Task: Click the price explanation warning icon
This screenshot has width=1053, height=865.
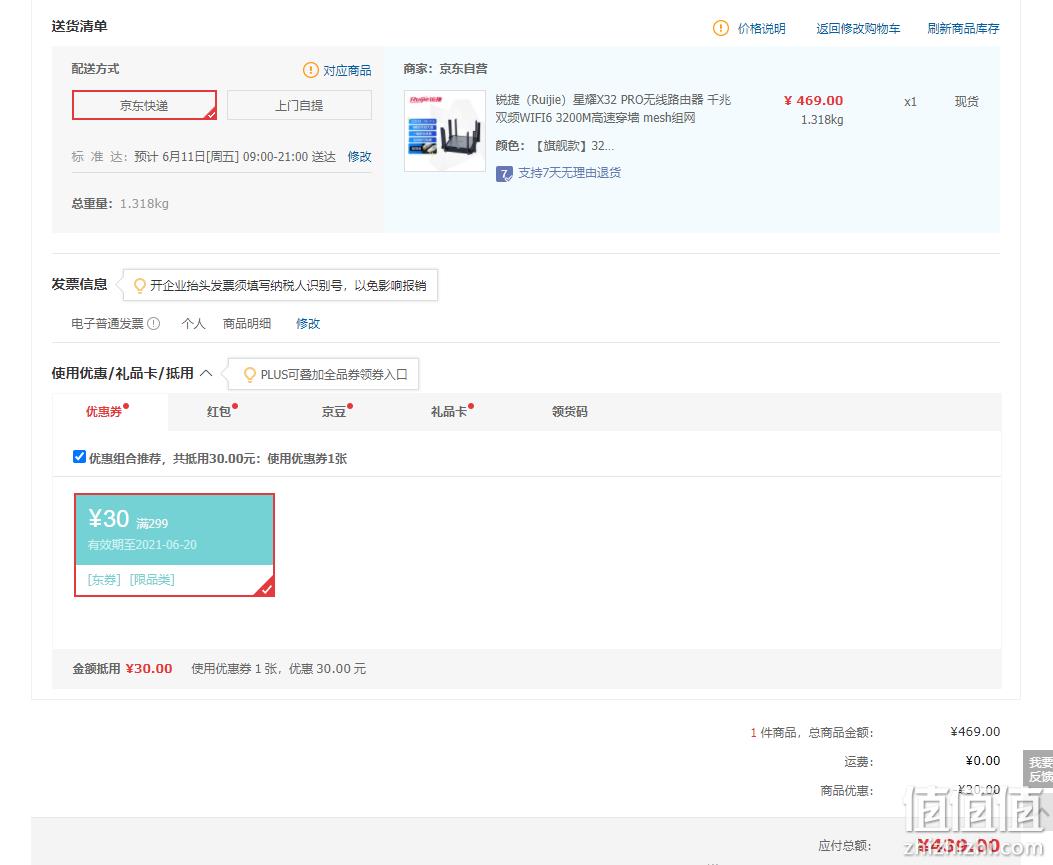Action: [720, 28]
